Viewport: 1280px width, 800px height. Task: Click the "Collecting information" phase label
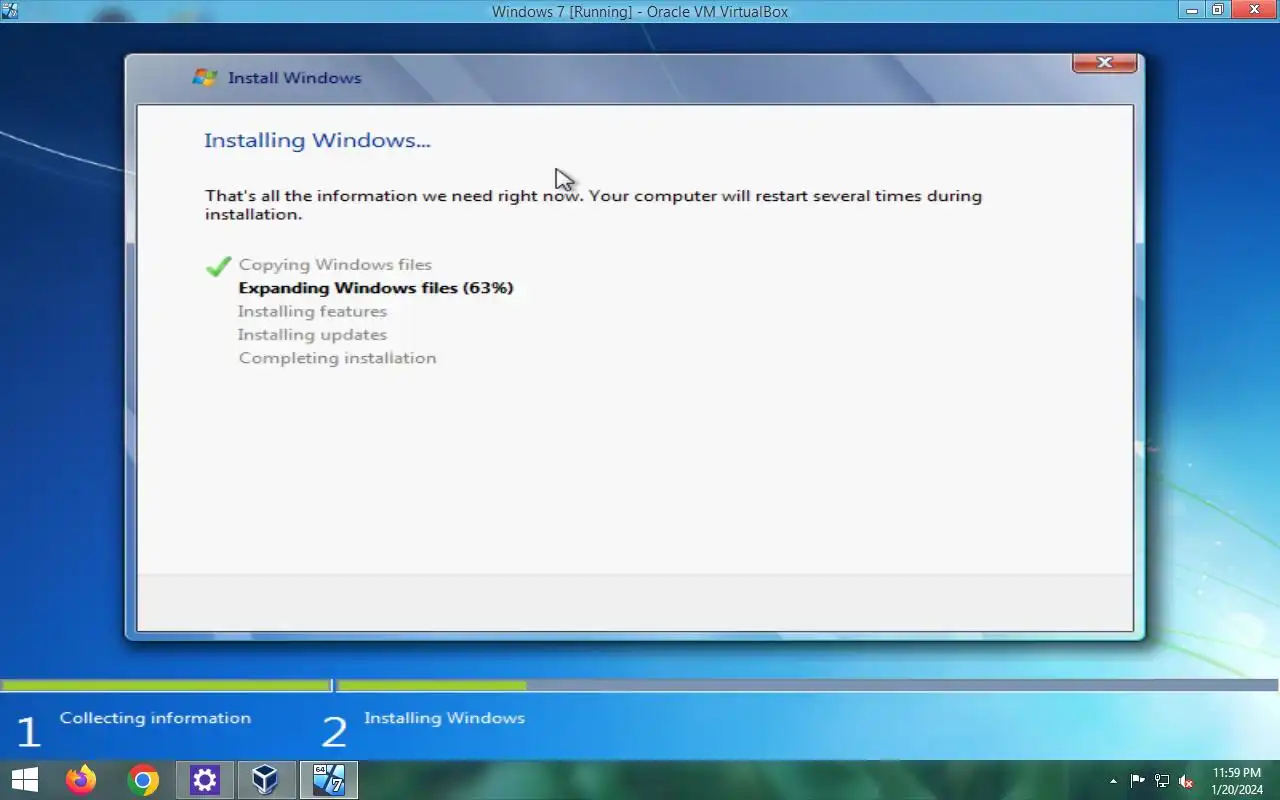coord(155,718)
